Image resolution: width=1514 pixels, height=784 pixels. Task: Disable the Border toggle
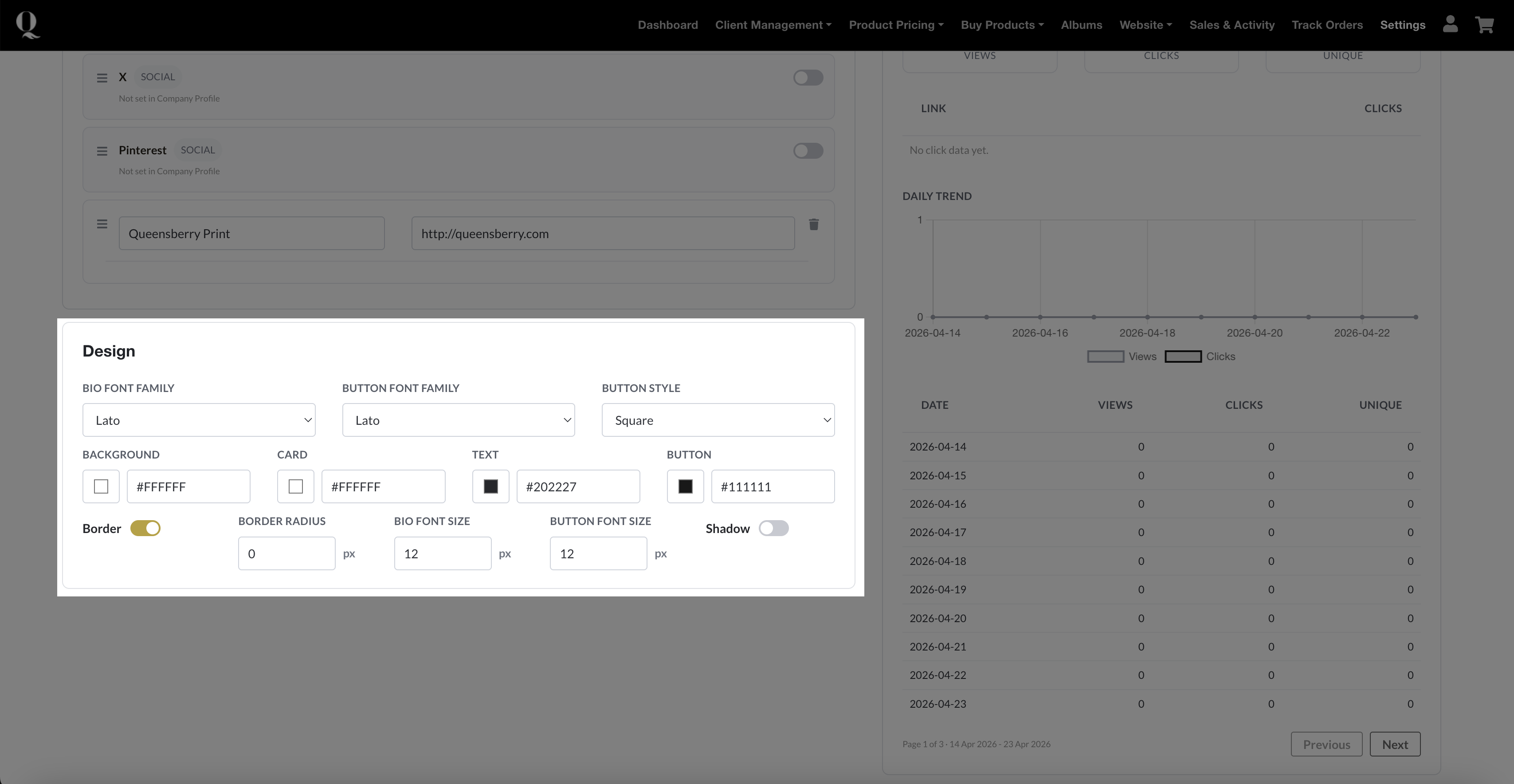(x=145, y=528)
